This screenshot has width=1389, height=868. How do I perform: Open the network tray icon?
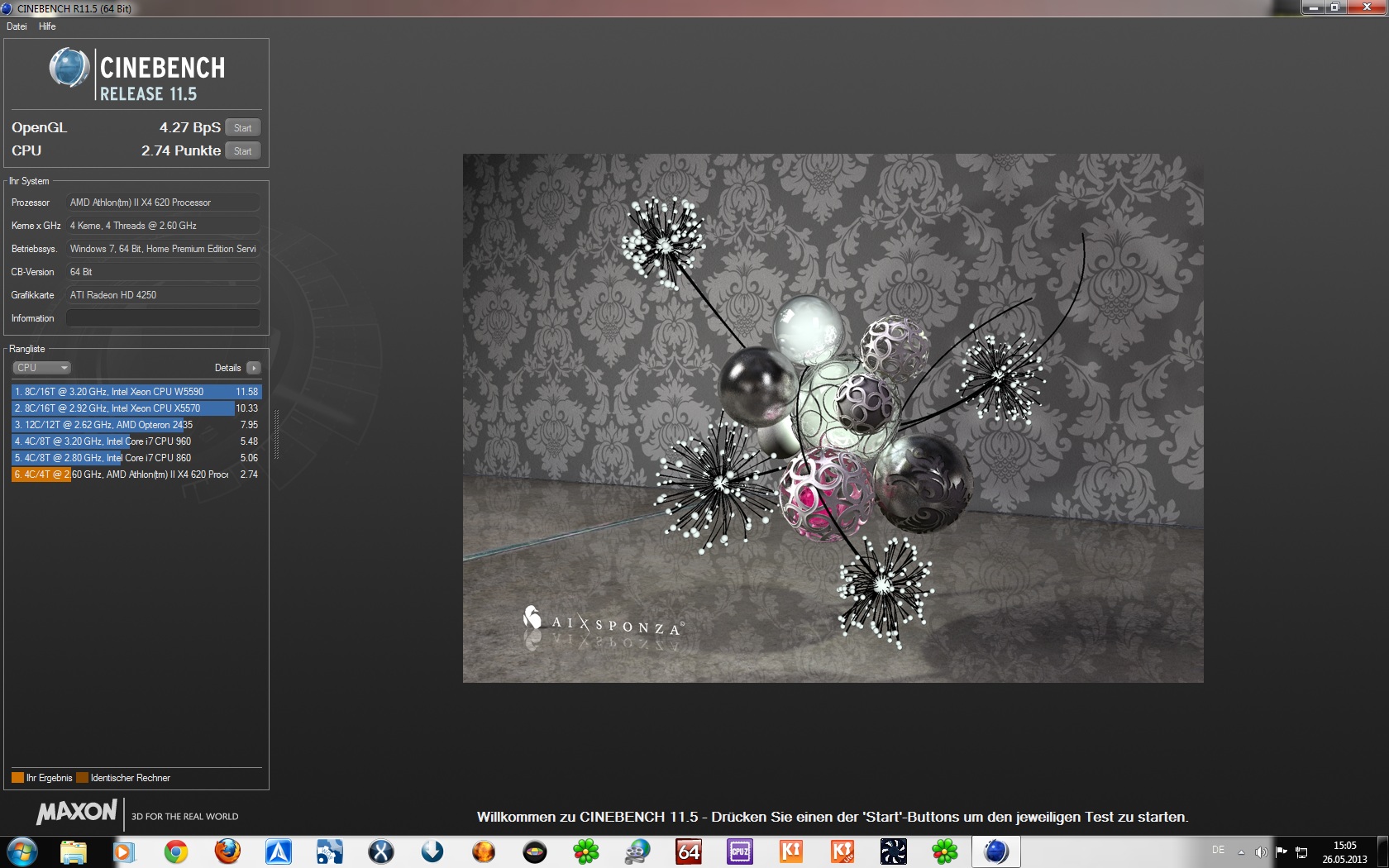[1301, 852]
